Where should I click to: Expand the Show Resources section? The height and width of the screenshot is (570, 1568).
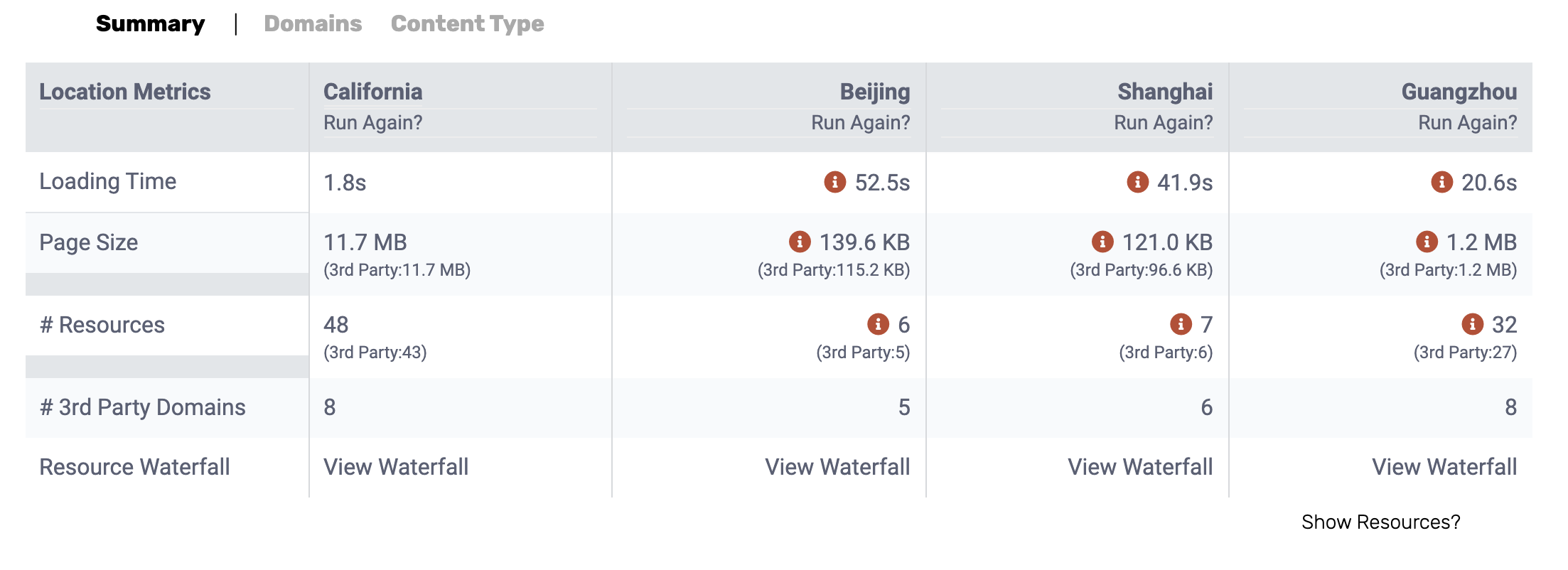coord(1380,522)
